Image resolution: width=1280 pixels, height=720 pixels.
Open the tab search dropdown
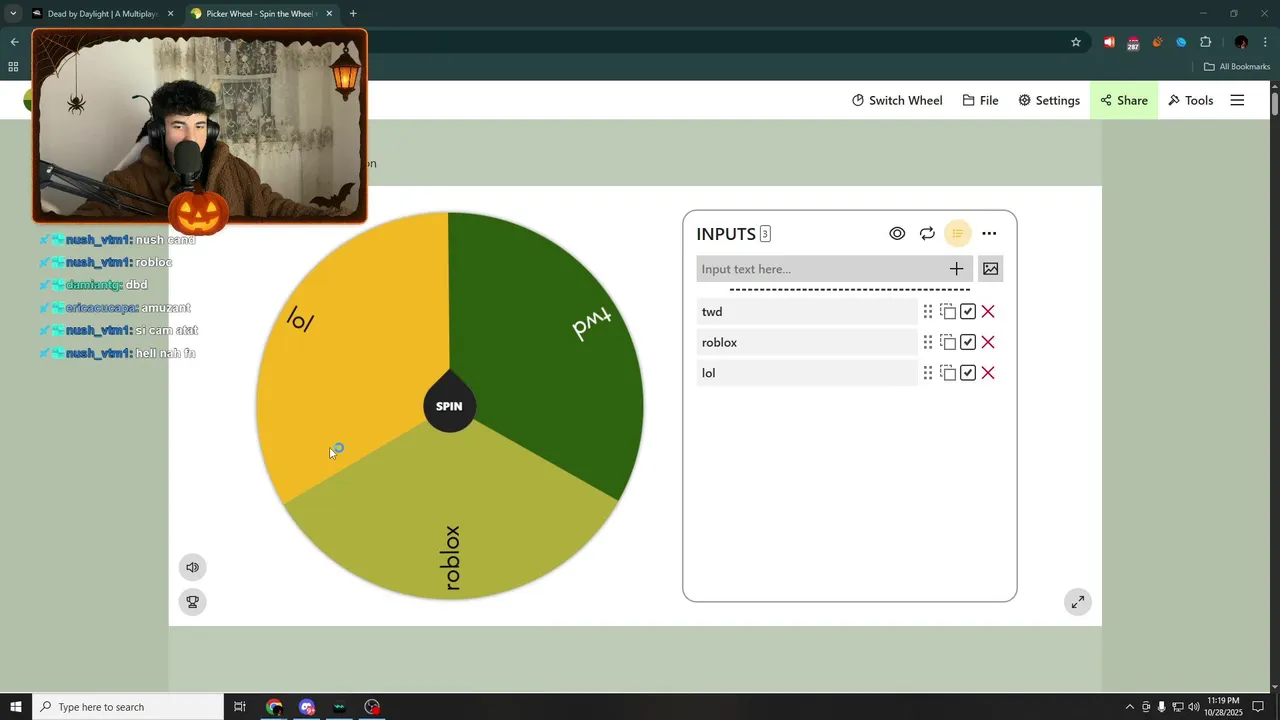coord(13,14)
